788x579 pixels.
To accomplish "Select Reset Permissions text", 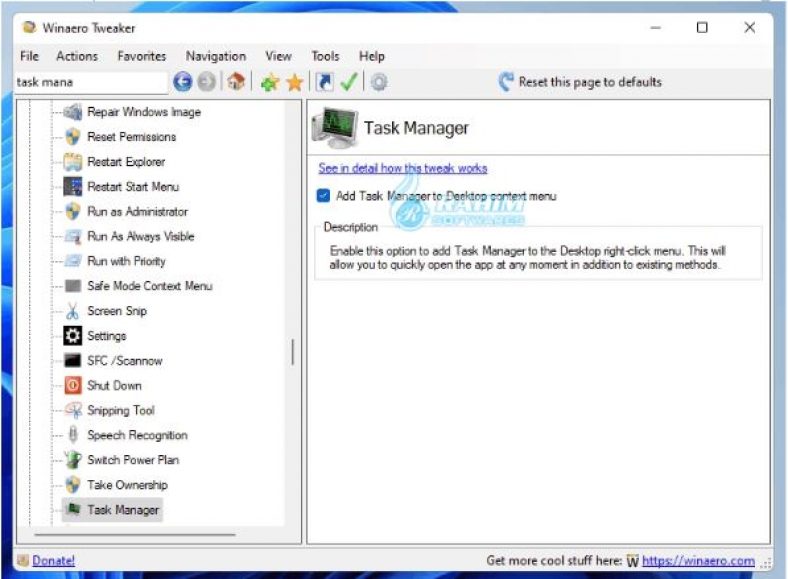I will pyautogui.click(x=132, y=137).
